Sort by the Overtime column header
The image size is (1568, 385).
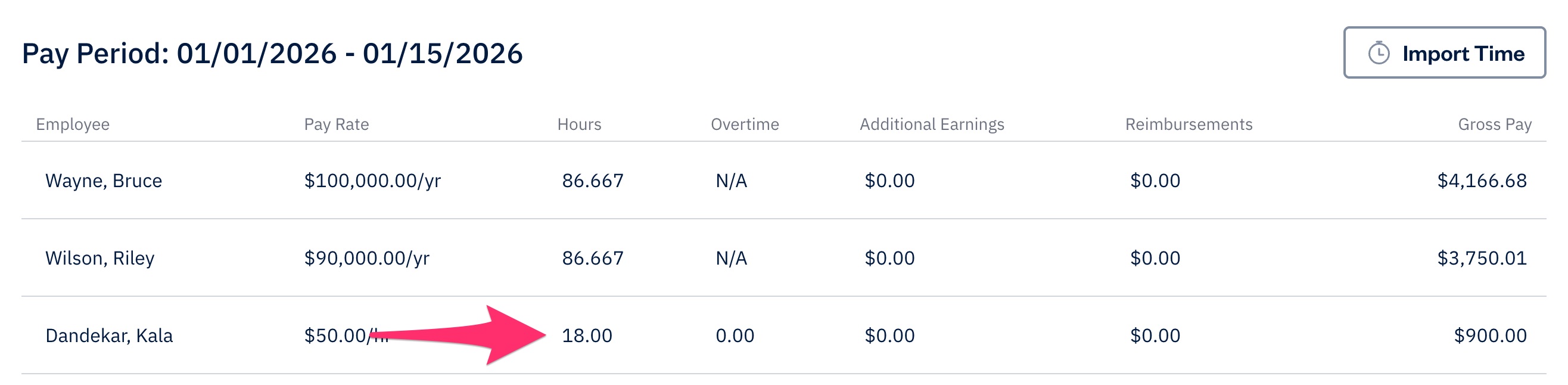pos(744,125)
